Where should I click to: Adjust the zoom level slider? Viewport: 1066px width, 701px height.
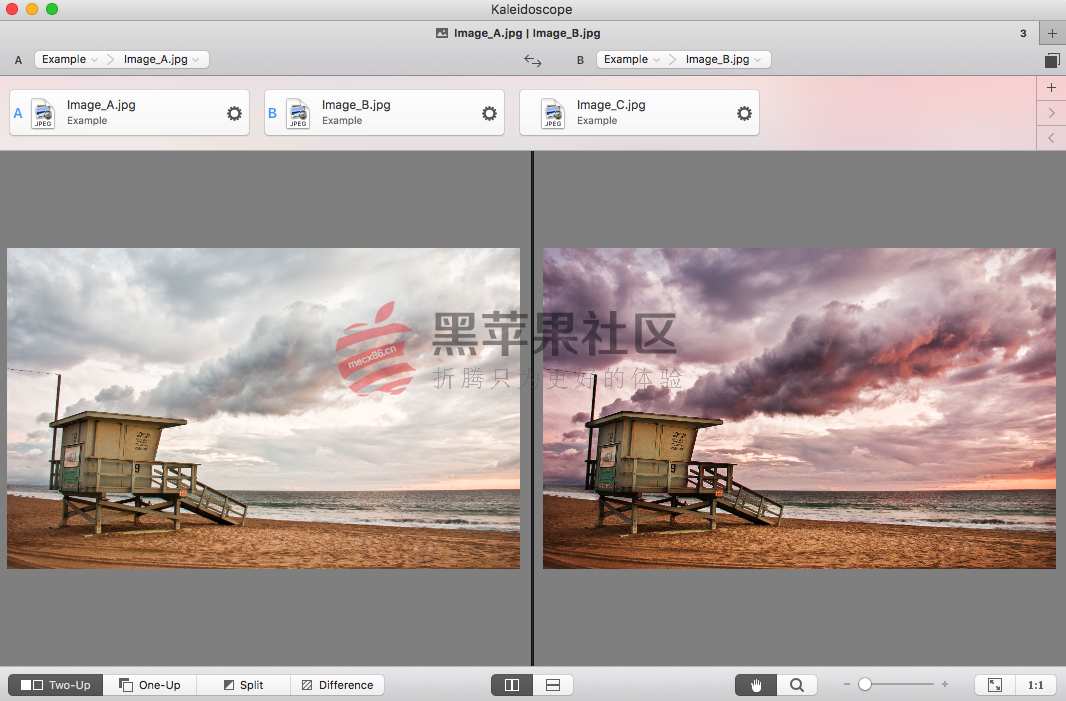(x=895, y=684)
